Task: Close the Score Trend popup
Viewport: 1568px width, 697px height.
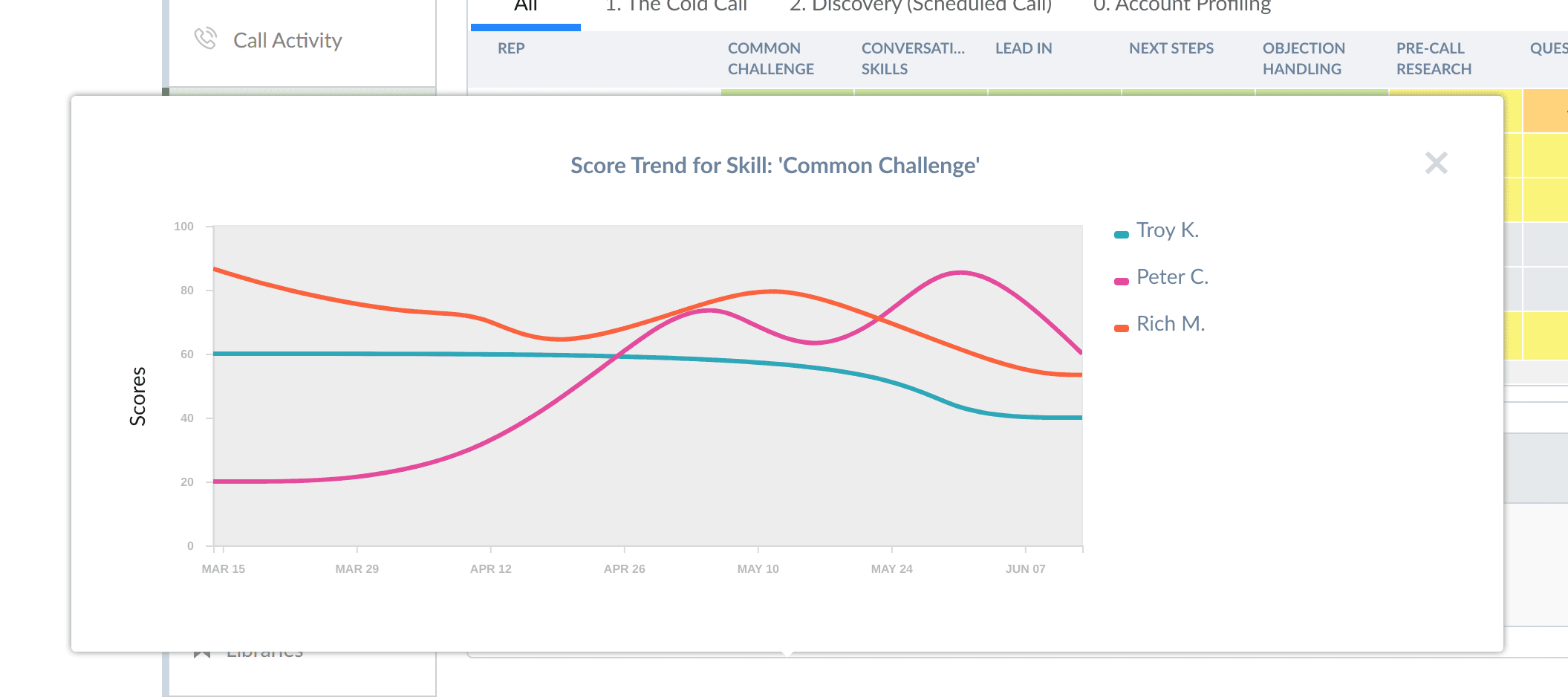Action: coord(1436,163)
